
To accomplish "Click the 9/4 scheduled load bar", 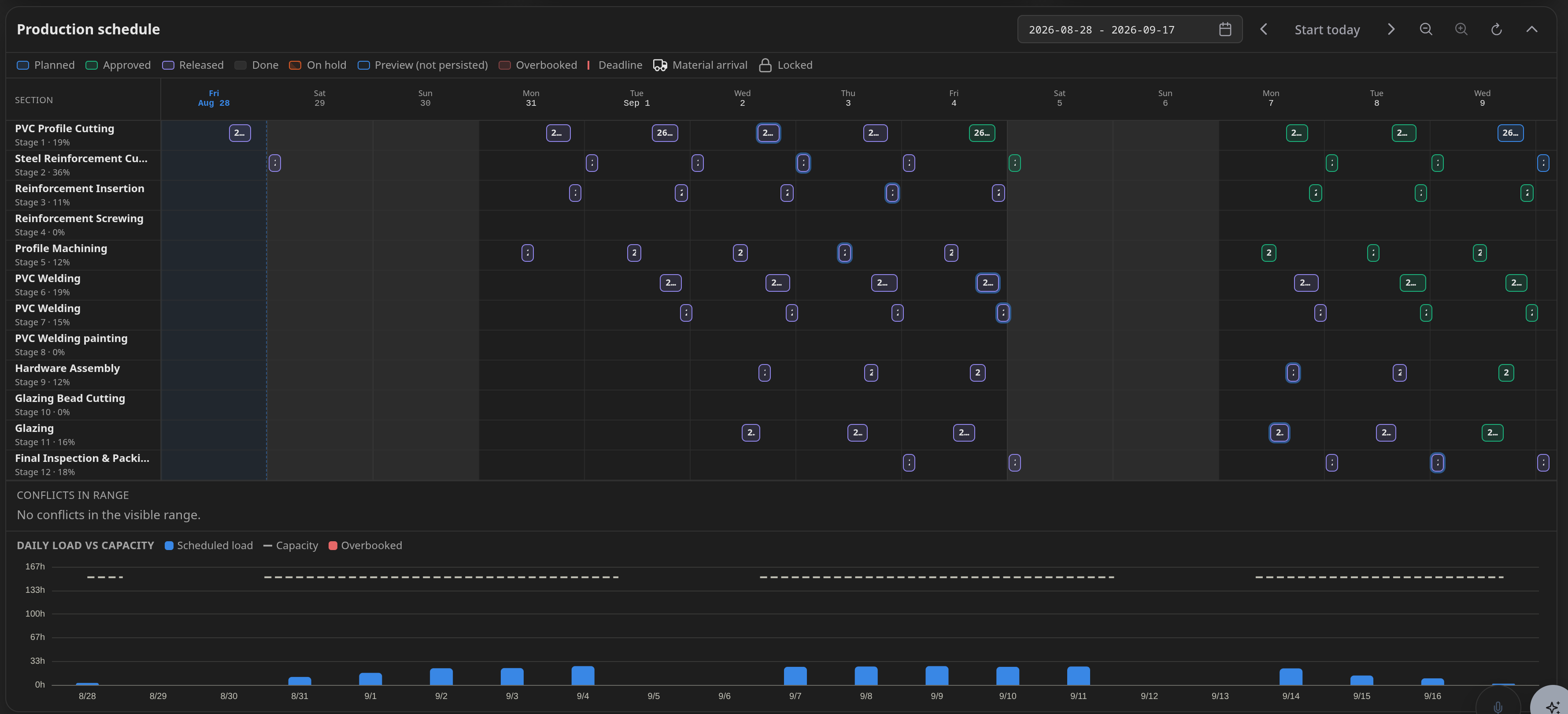I will 583,676.
